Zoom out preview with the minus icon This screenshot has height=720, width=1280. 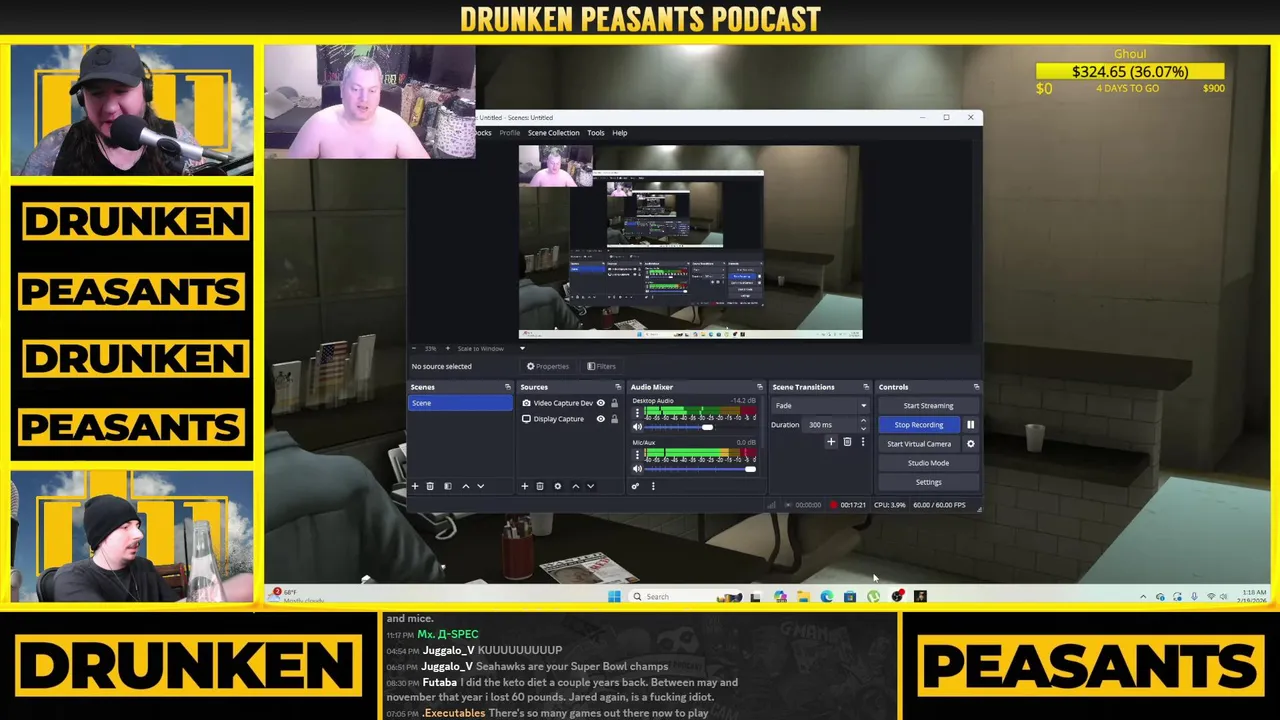coord(414,348)
